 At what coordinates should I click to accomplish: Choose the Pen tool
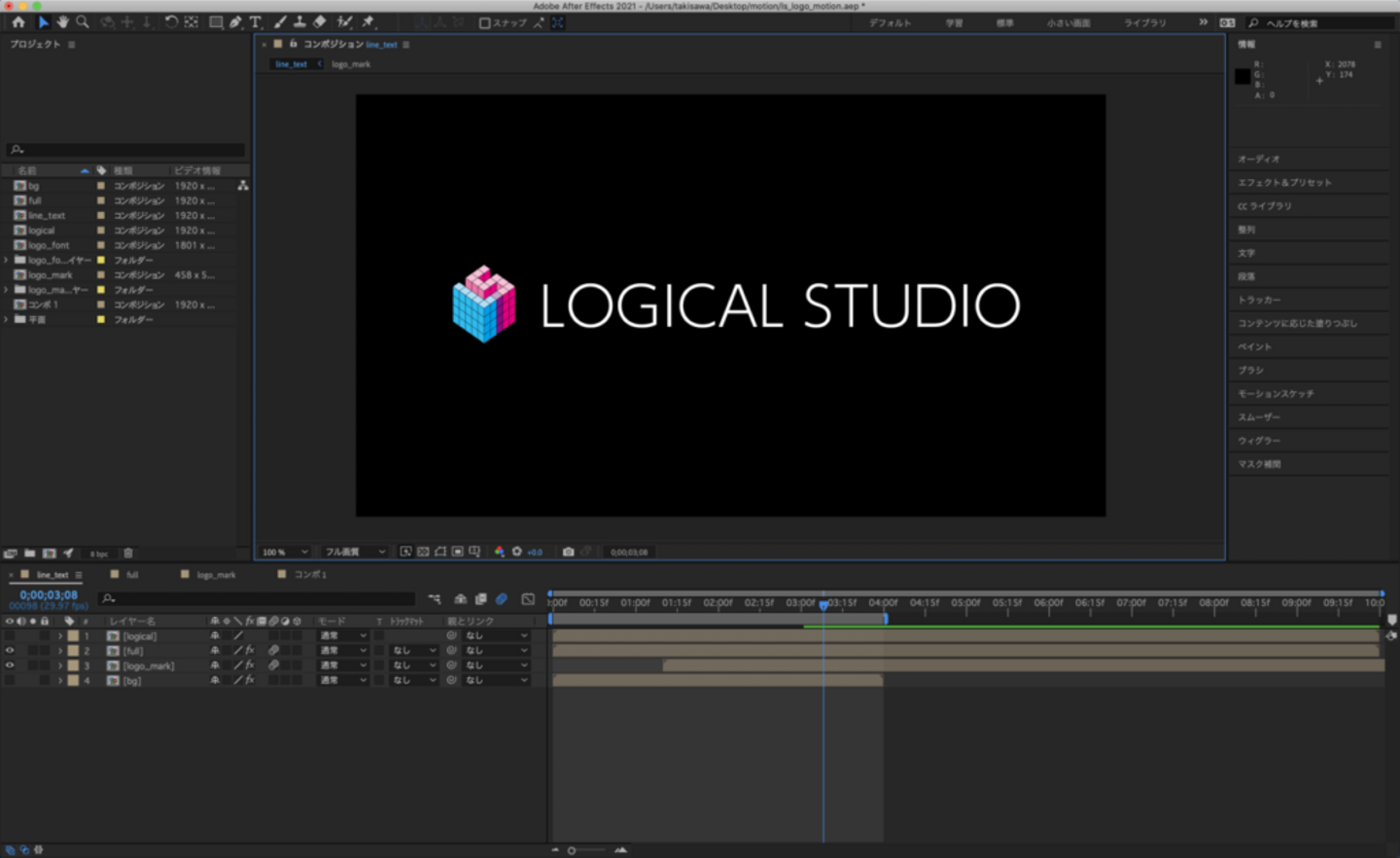(x=235, y=22)
